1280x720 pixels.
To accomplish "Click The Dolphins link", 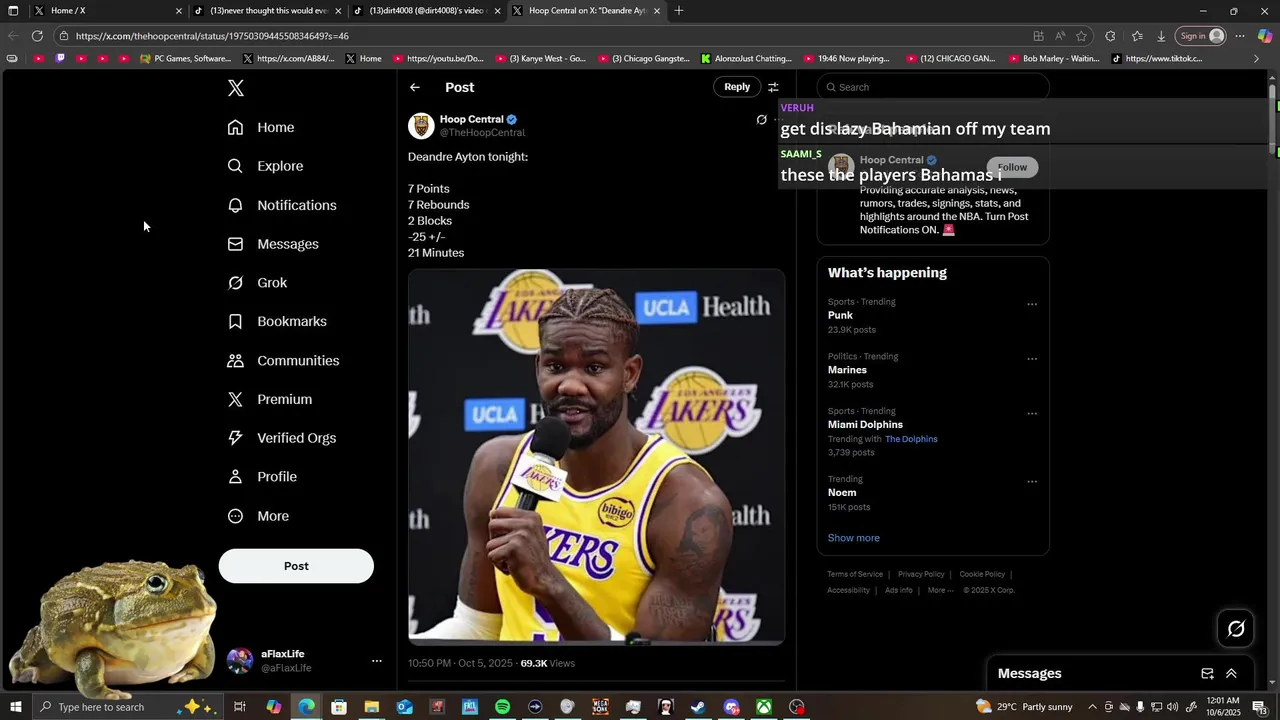I will pos(911,439).
